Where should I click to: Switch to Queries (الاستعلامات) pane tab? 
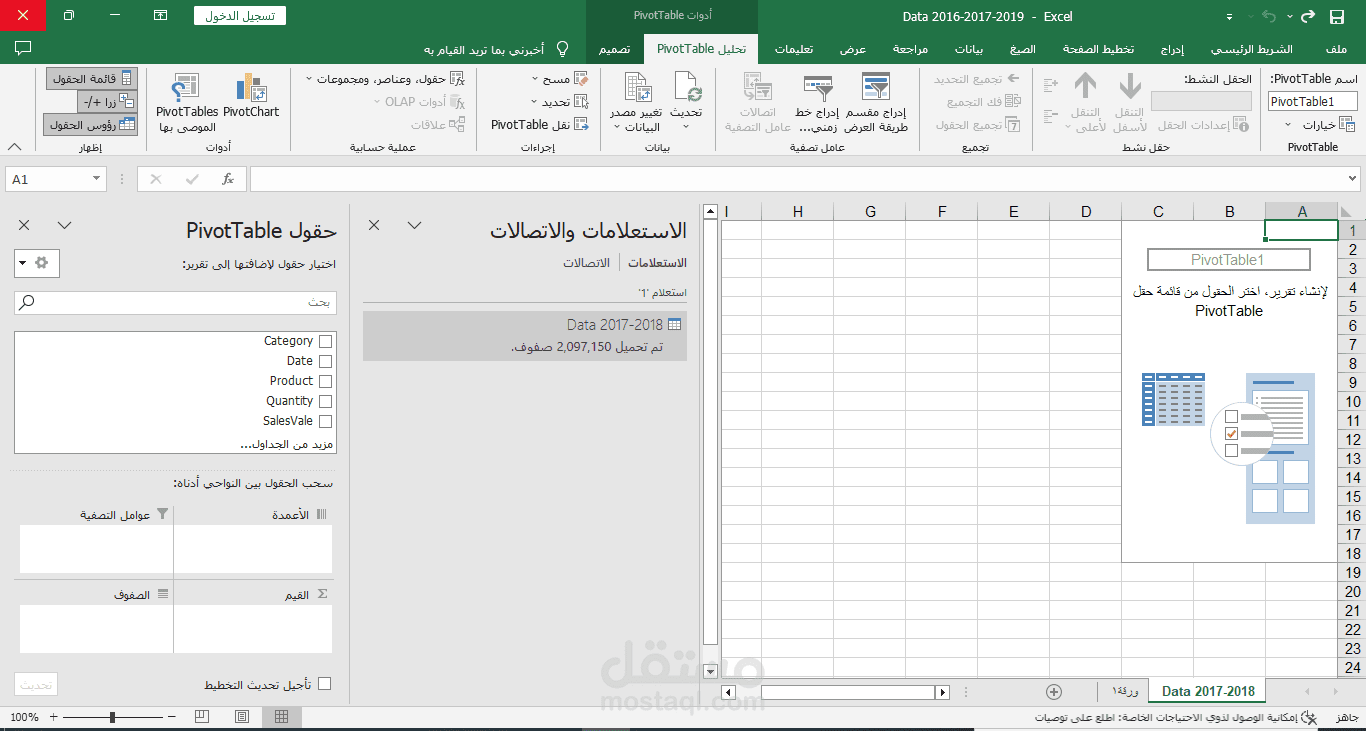click(x=657, y=263)
